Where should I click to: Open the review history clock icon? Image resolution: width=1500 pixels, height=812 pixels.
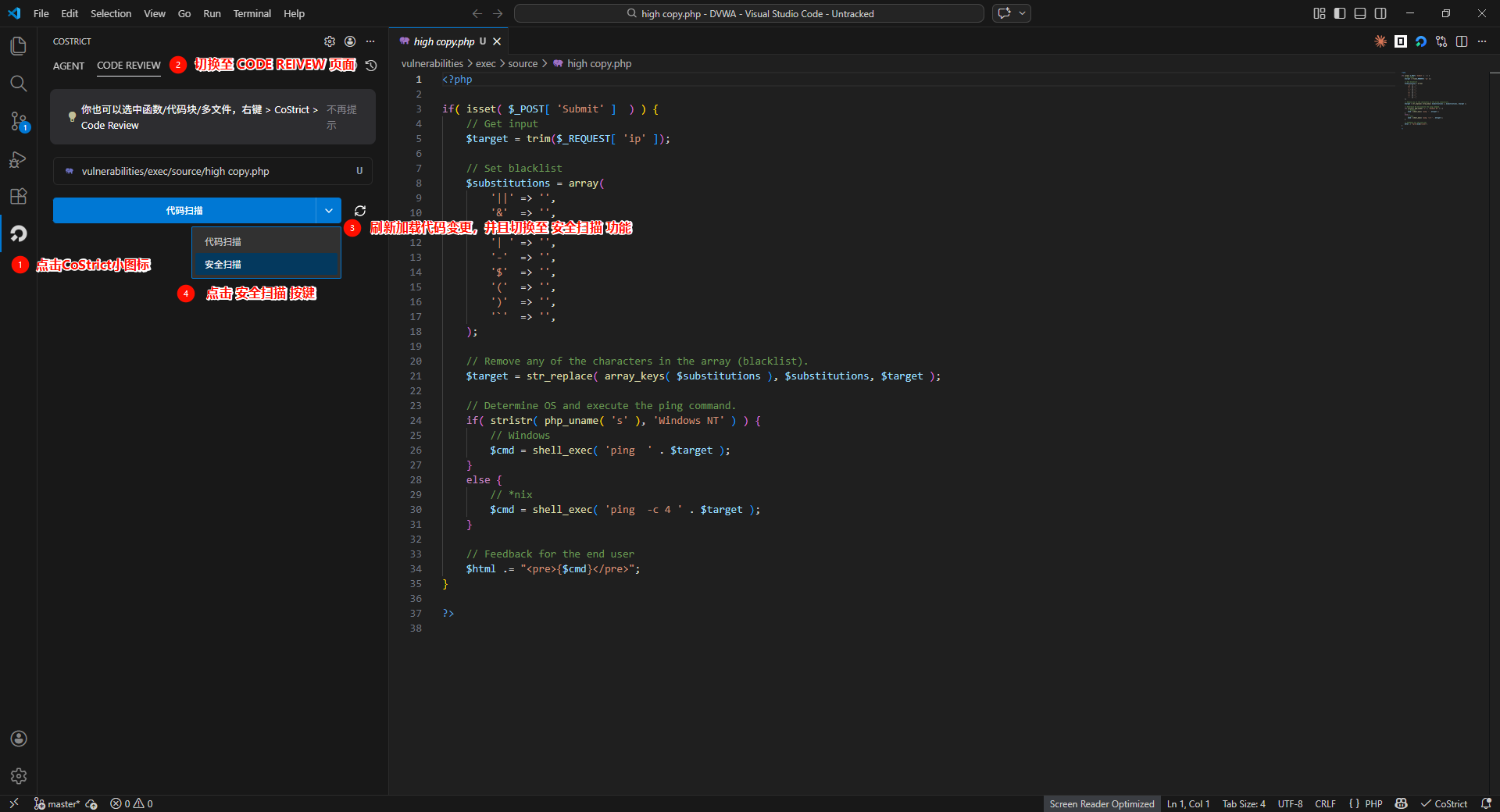pyautogui.click(x=371, y=66)
